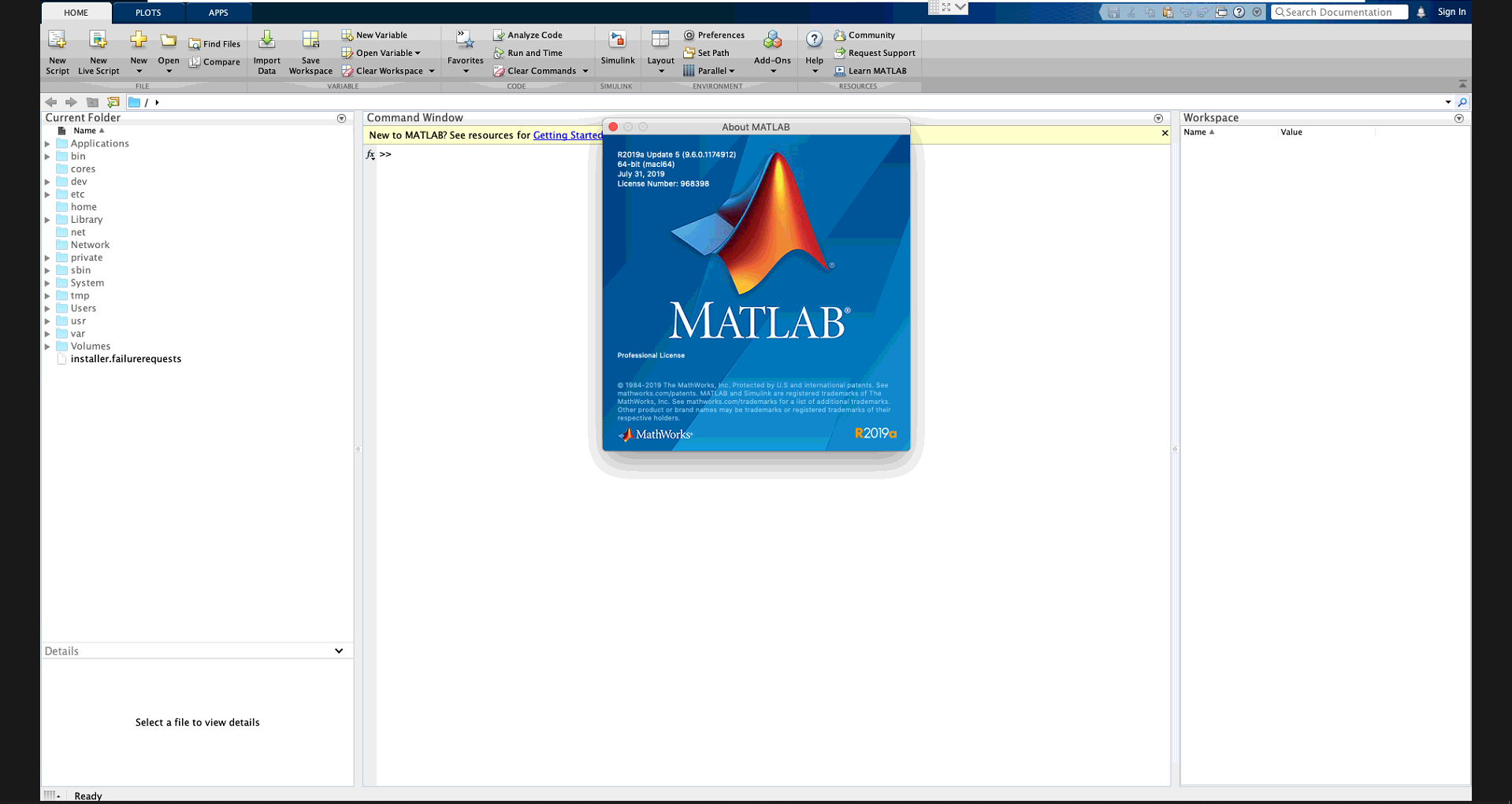The width and height of the screenshot is (1512, 804).
Task: Click the Add-Ons icon
Action: (x=772, y=40)
